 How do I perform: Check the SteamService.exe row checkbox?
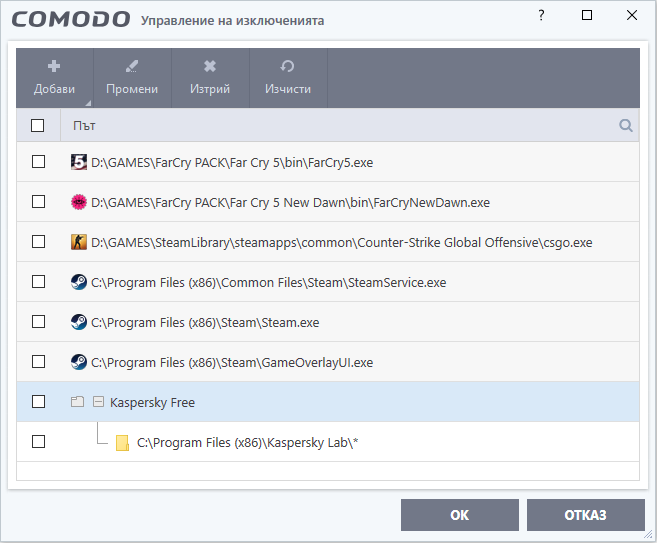click(x=39, y=282)
